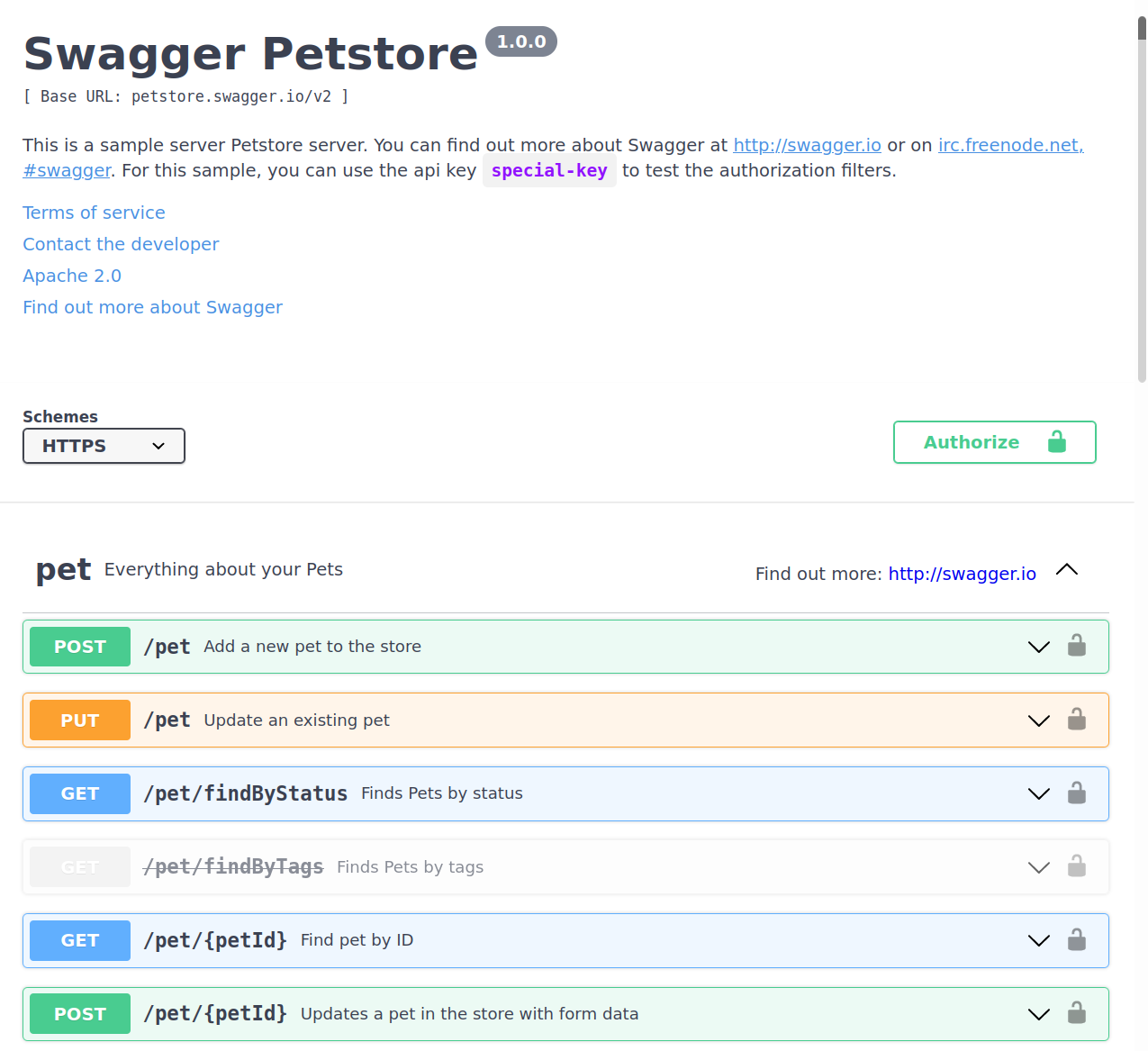Image resolution: width=1148 pixels, height=1051 pixels.
Task: Click the strikethrough /pet/findByTags path
Action: 233,867
